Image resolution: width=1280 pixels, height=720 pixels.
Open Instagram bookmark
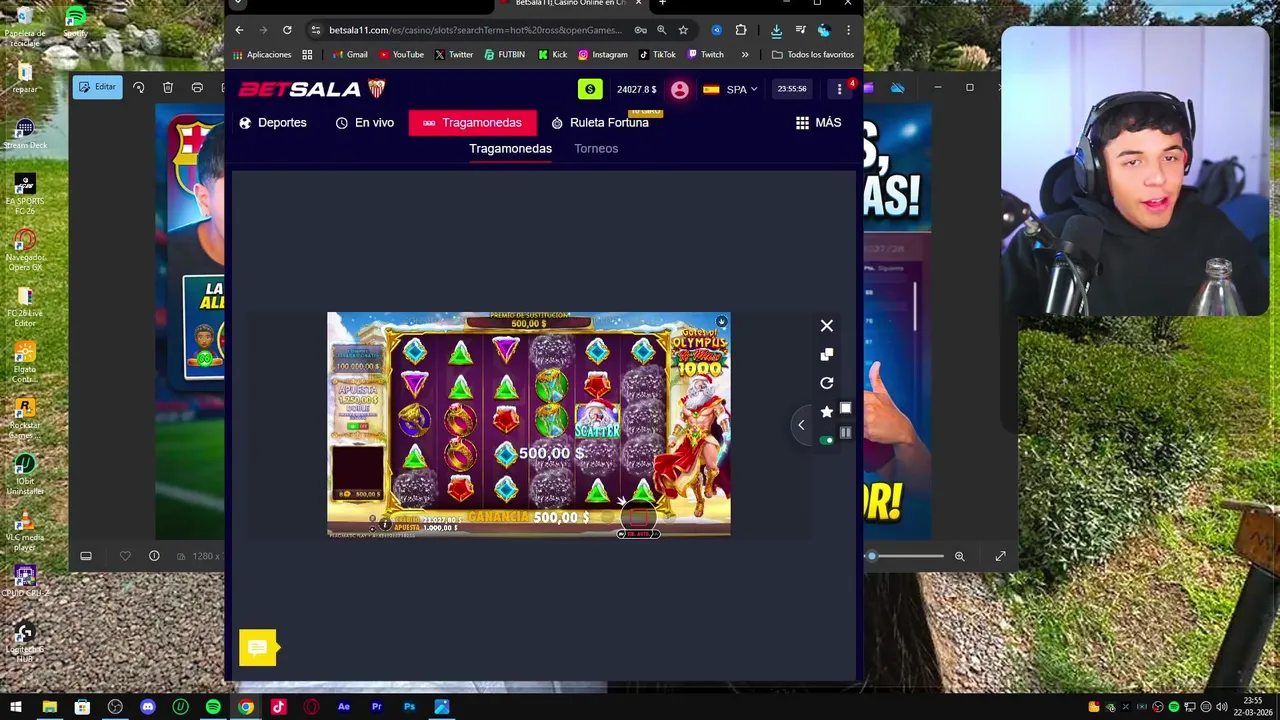click(x=603, y=55)
